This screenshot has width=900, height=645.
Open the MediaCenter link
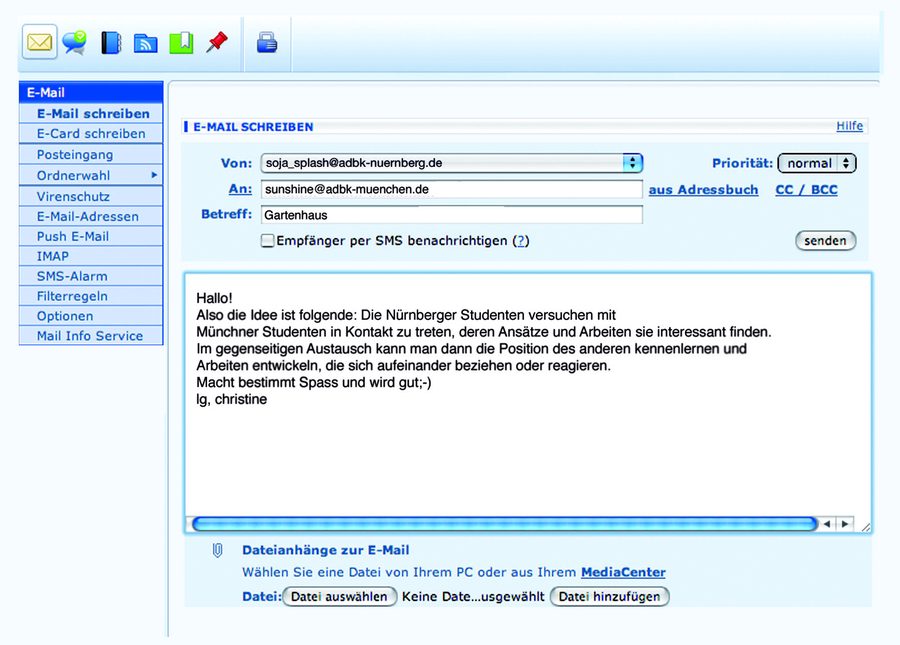tap(623, 572)
